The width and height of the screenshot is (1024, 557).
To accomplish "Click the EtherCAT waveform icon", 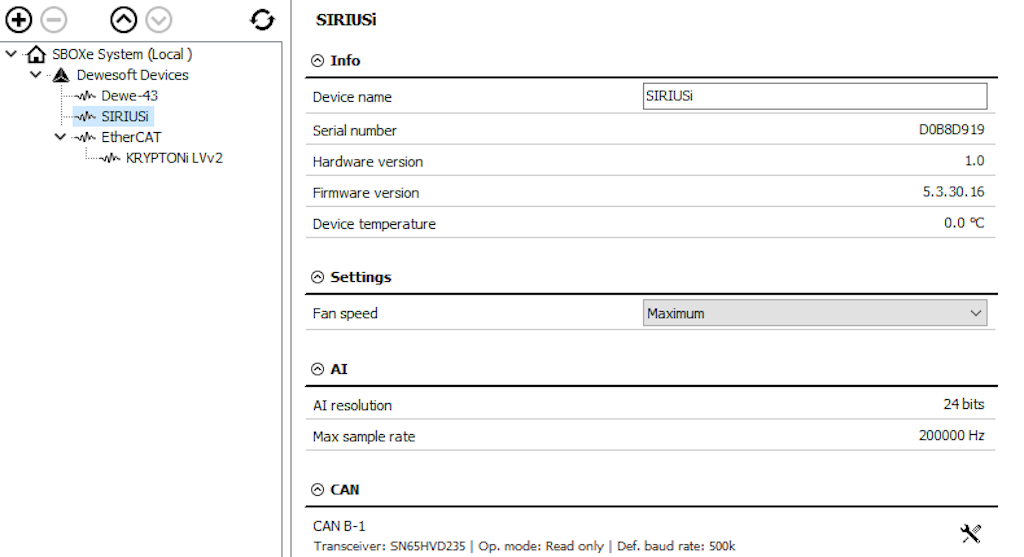I will coord(86,137).
